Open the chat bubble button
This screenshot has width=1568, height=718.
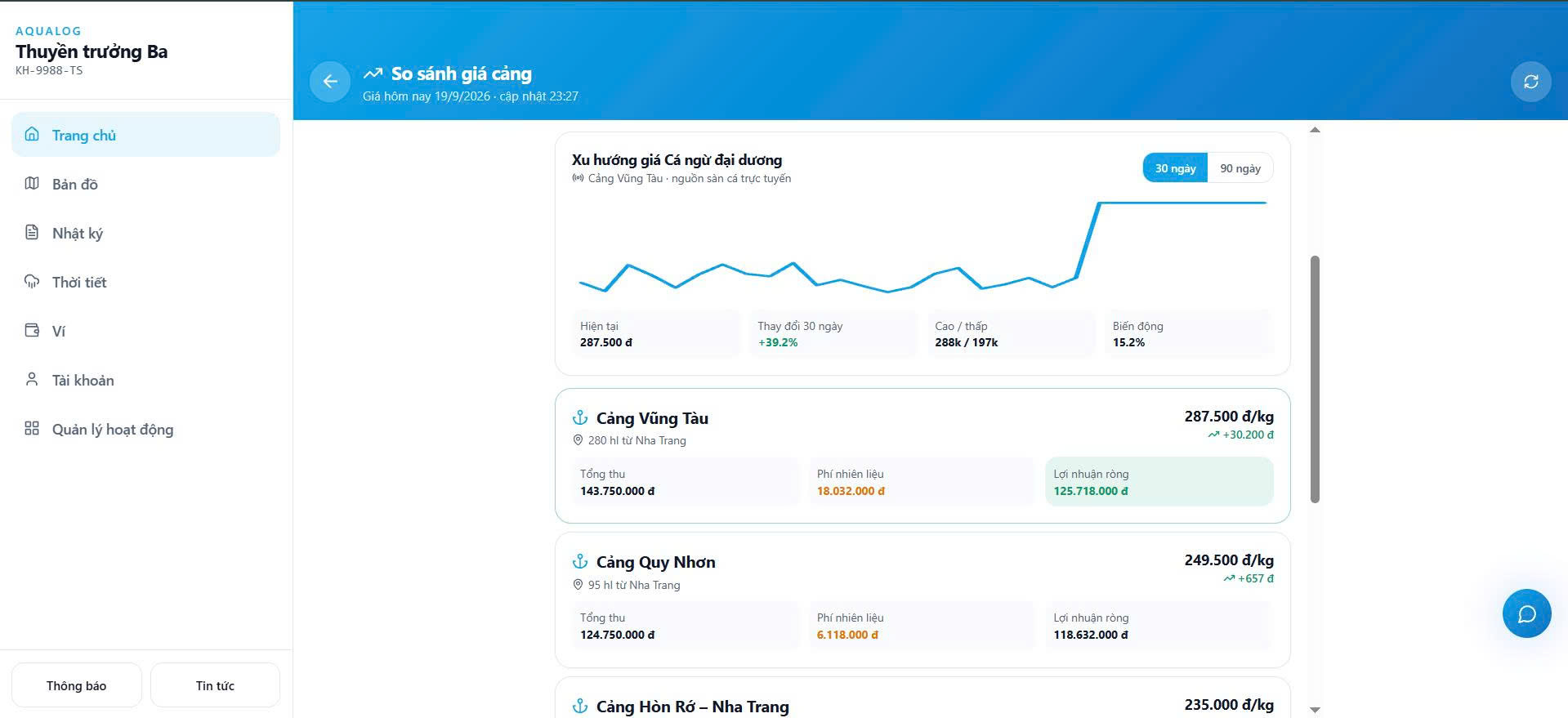1526,613
